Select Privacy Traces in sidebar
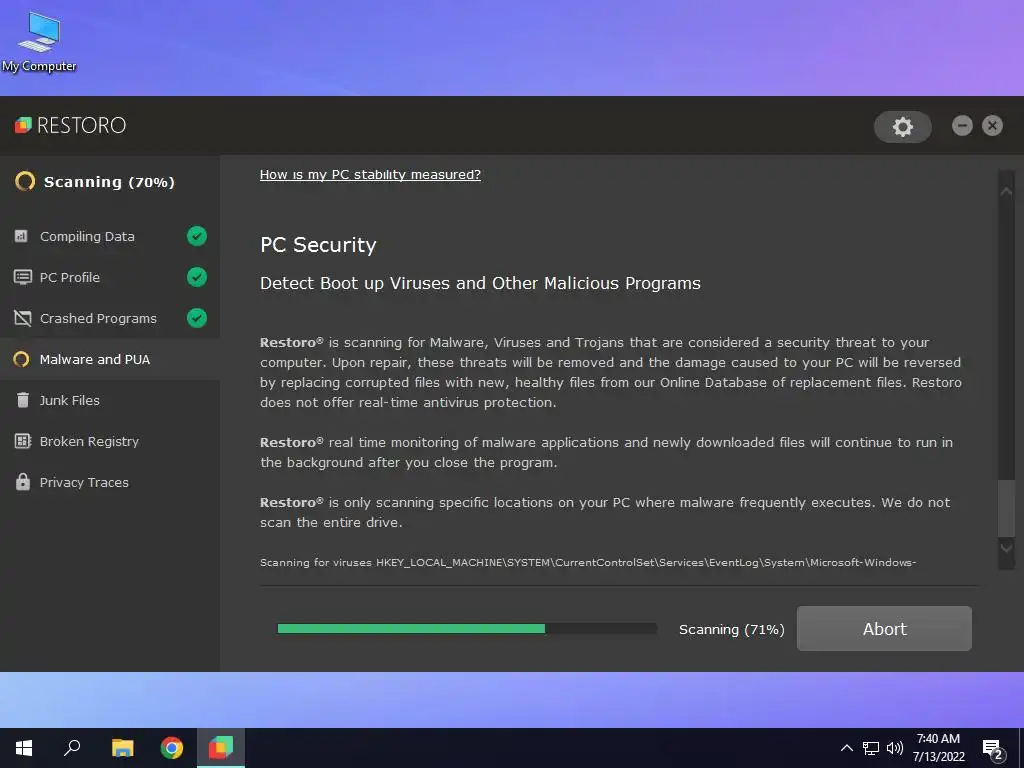 [110, 483]
